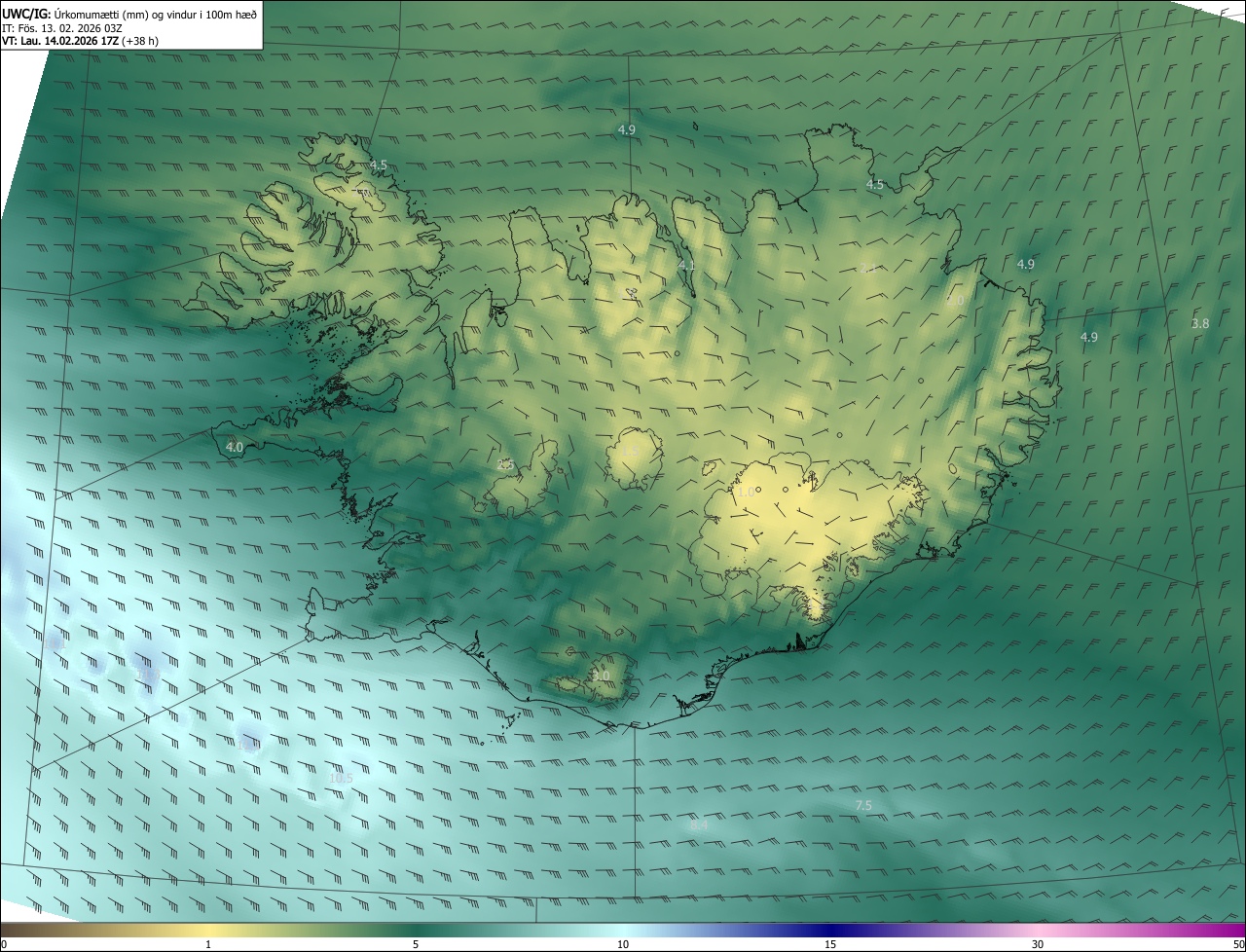Click the 1.0 value label on Vatnajökull
The width and height of the screenshot is (1246, 952).
tap(746, 493)
